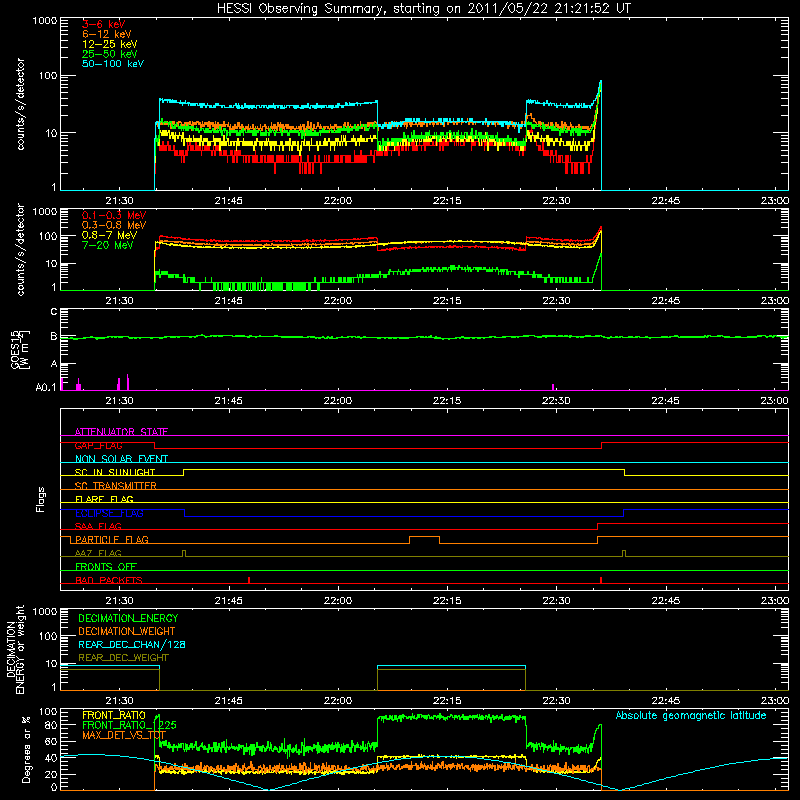Click the BAD_PACKETS flag label
The image size is (800, 800).
click(x=109, y=580)
